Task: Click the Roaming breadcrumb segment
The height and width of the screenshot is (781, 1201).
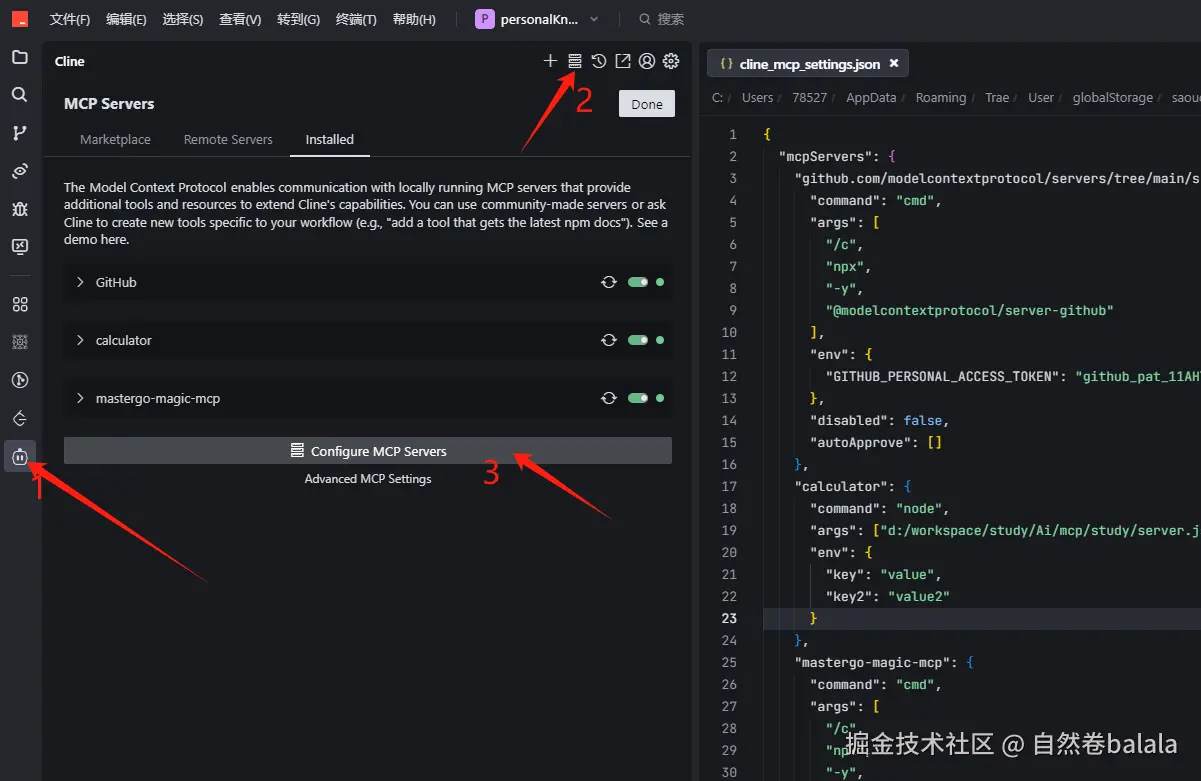Action: pos(941,98)
